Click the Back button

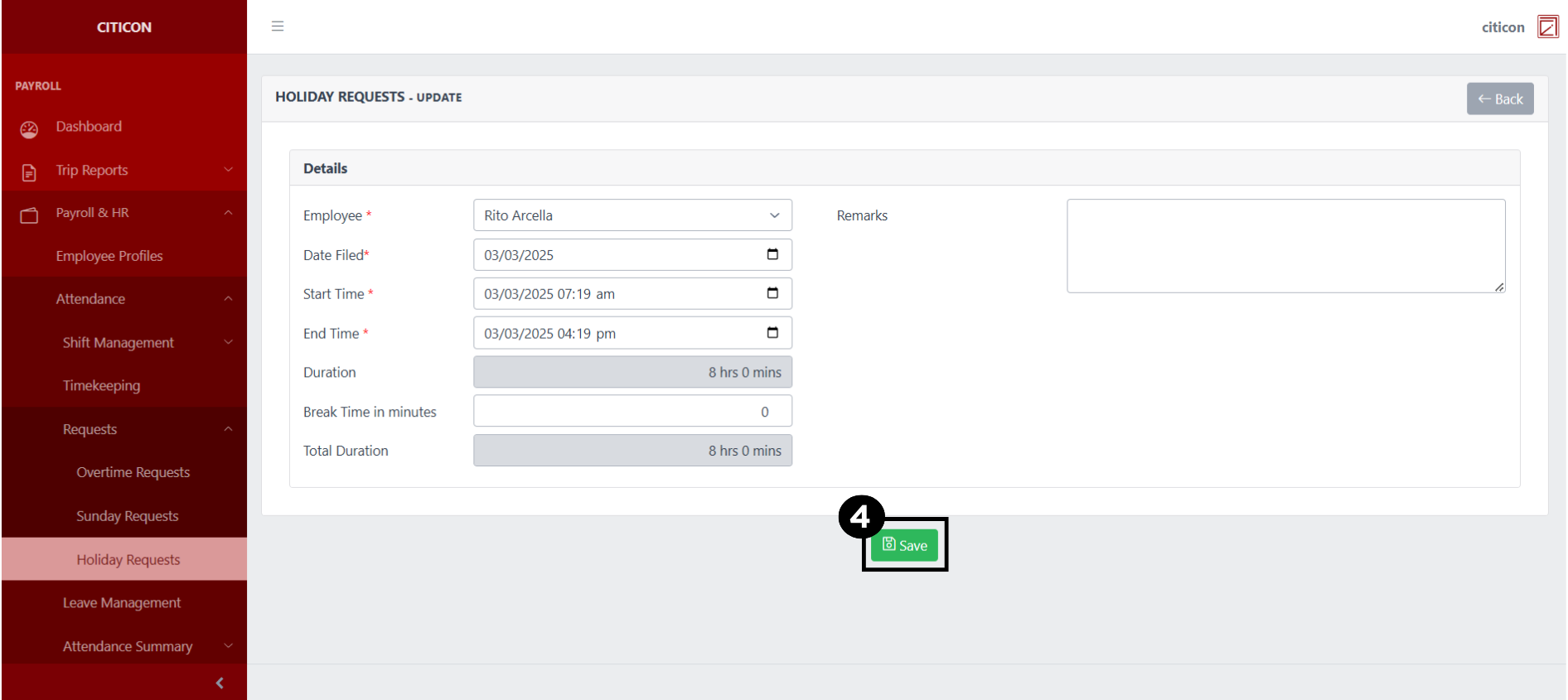tap(1499, 99)
